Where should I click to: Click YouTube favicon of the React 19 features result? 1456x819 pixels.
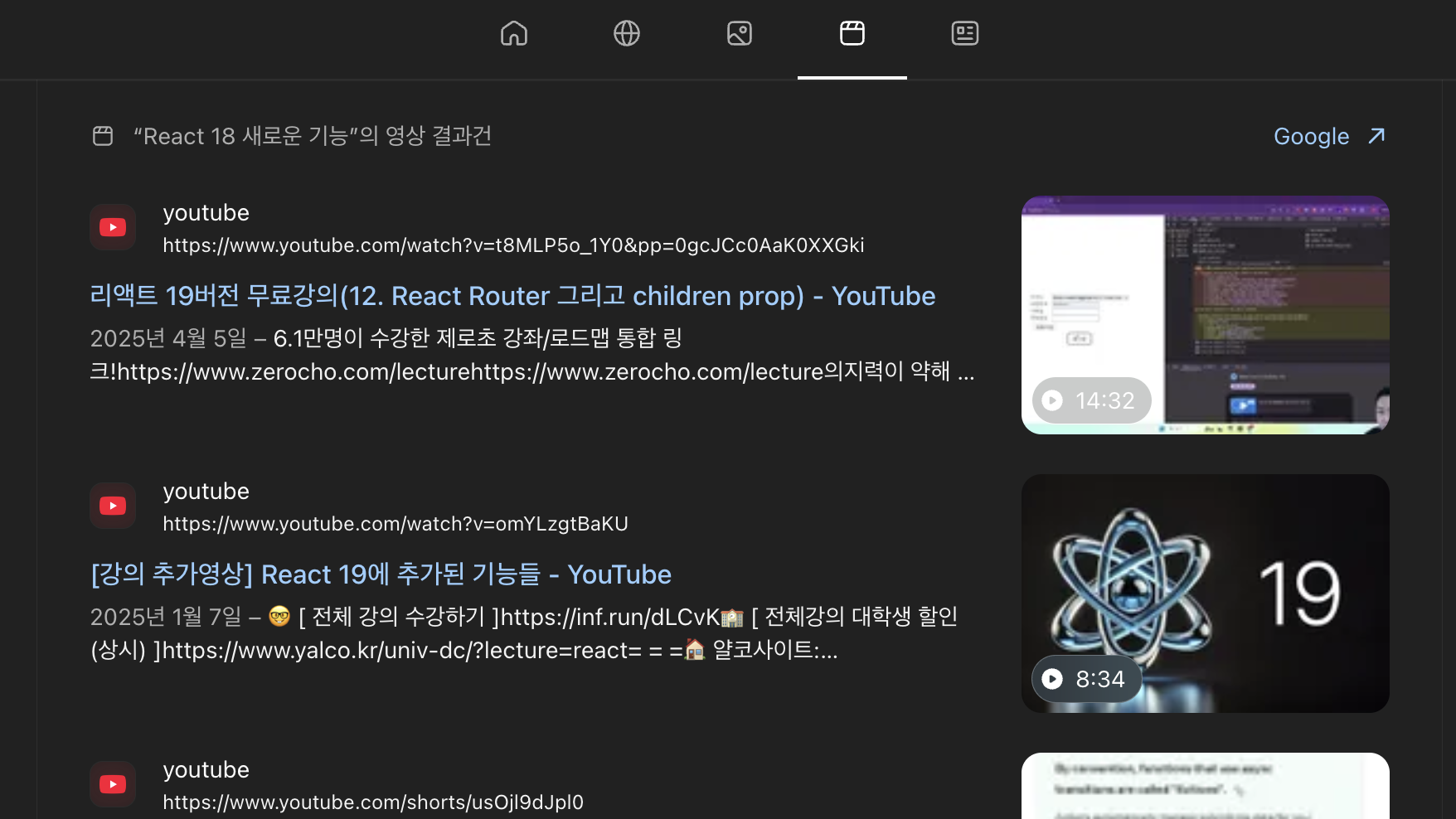pyautogui.click(x=113, y=506)
